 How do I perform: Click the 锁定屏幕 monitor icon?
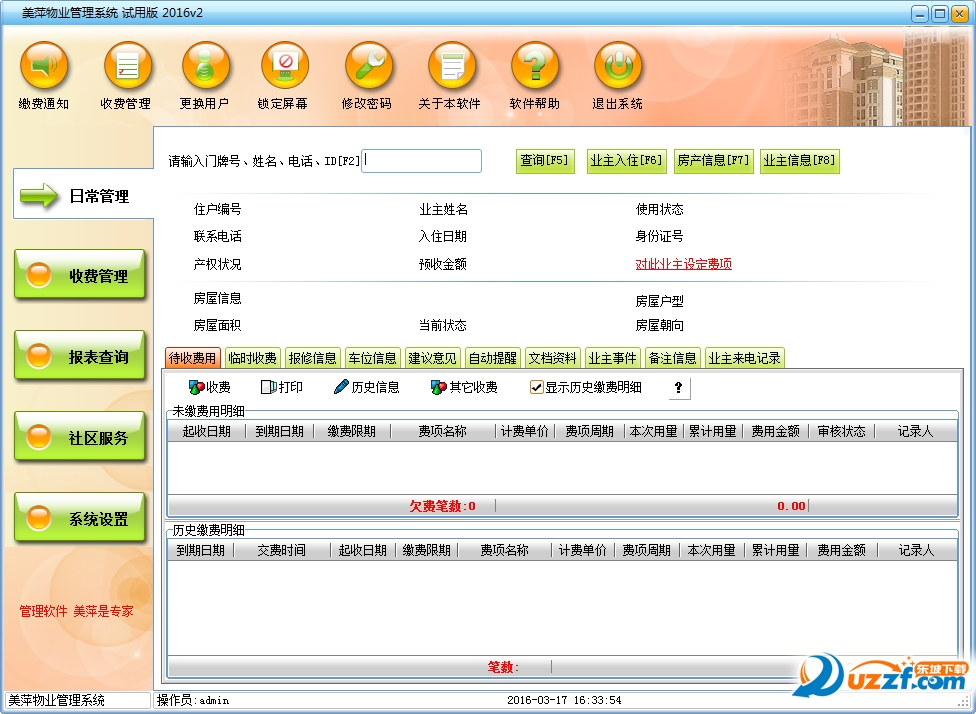coord(284,65)
